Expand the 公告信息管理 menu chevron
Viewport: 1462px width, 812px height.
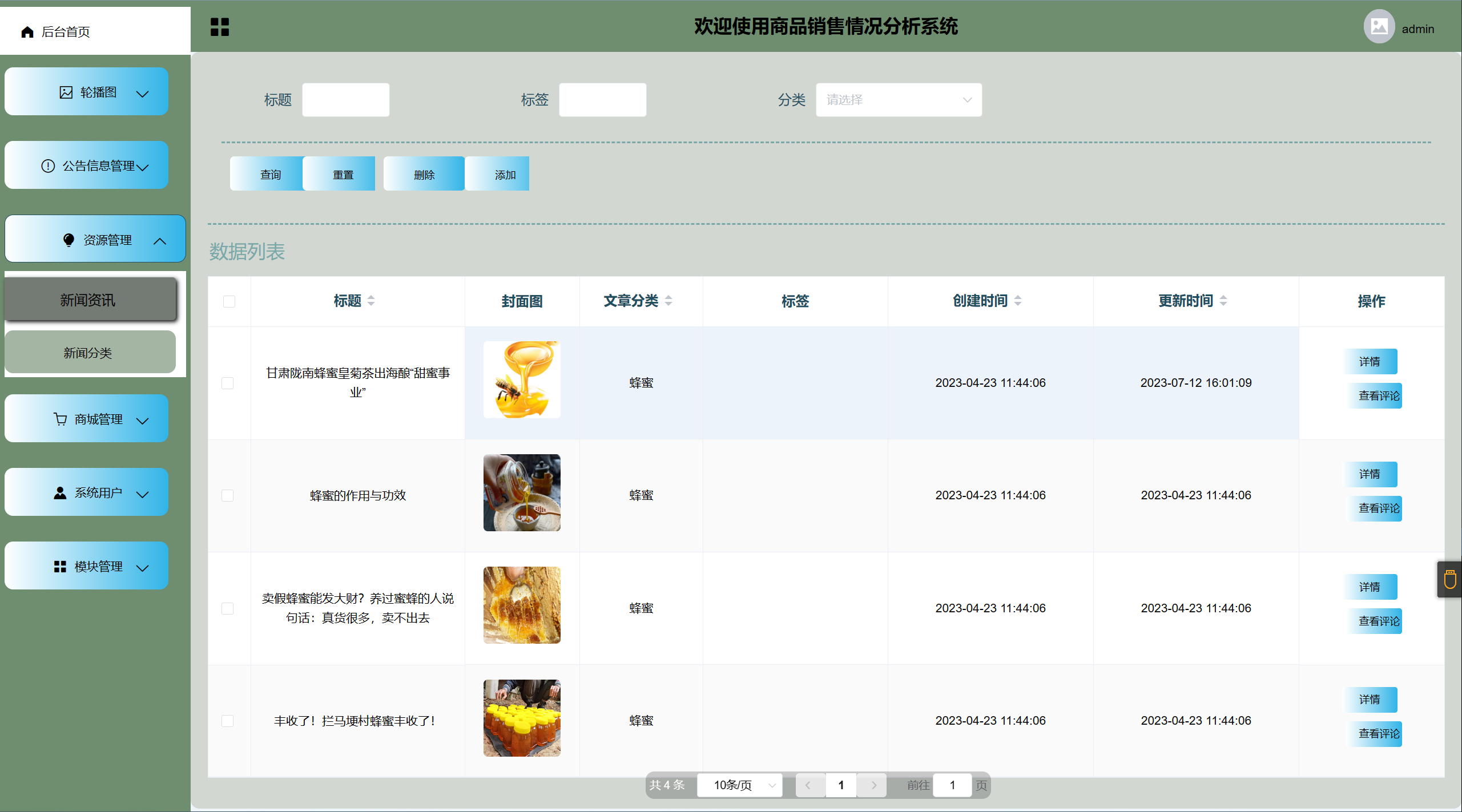pos(143,167)
